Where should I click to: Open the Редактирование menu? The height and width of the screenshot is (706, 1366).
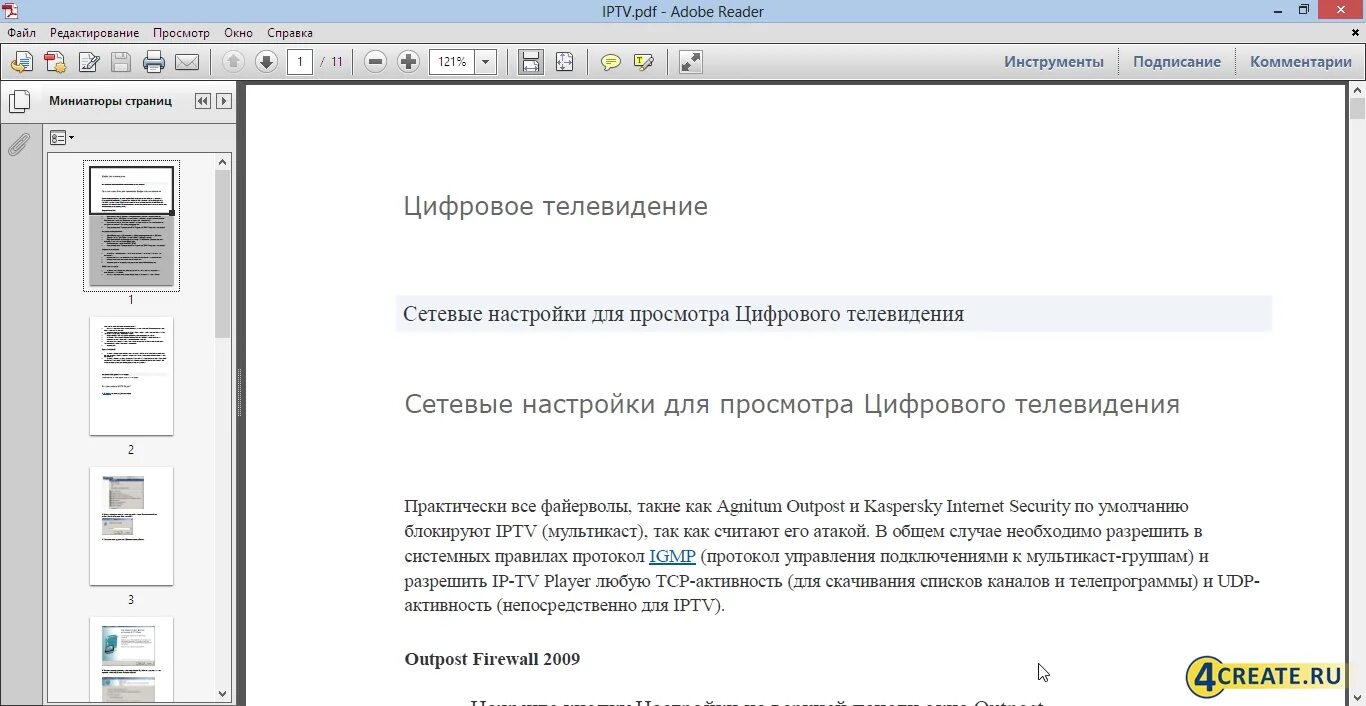pyautogui.click(x=95, y=33)
